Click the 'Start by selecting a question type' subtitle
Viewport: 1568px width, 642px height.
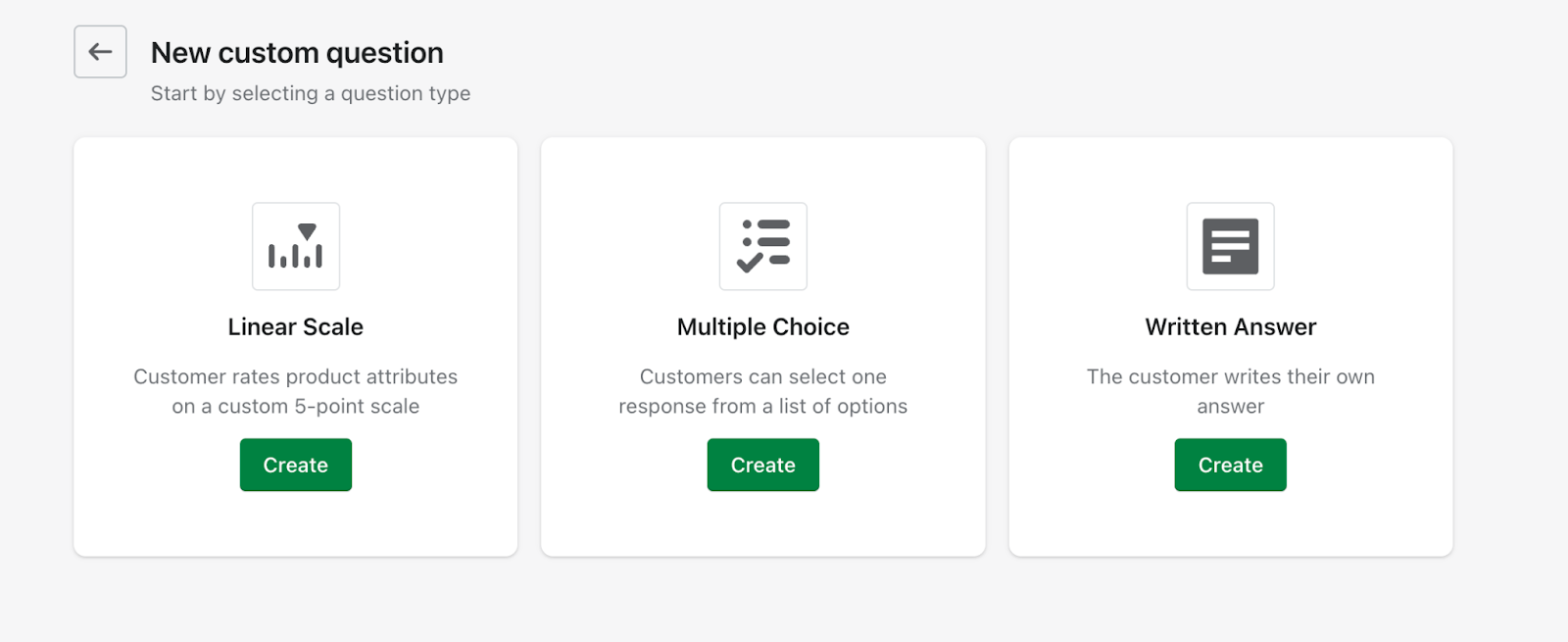[x=311, y=94]
